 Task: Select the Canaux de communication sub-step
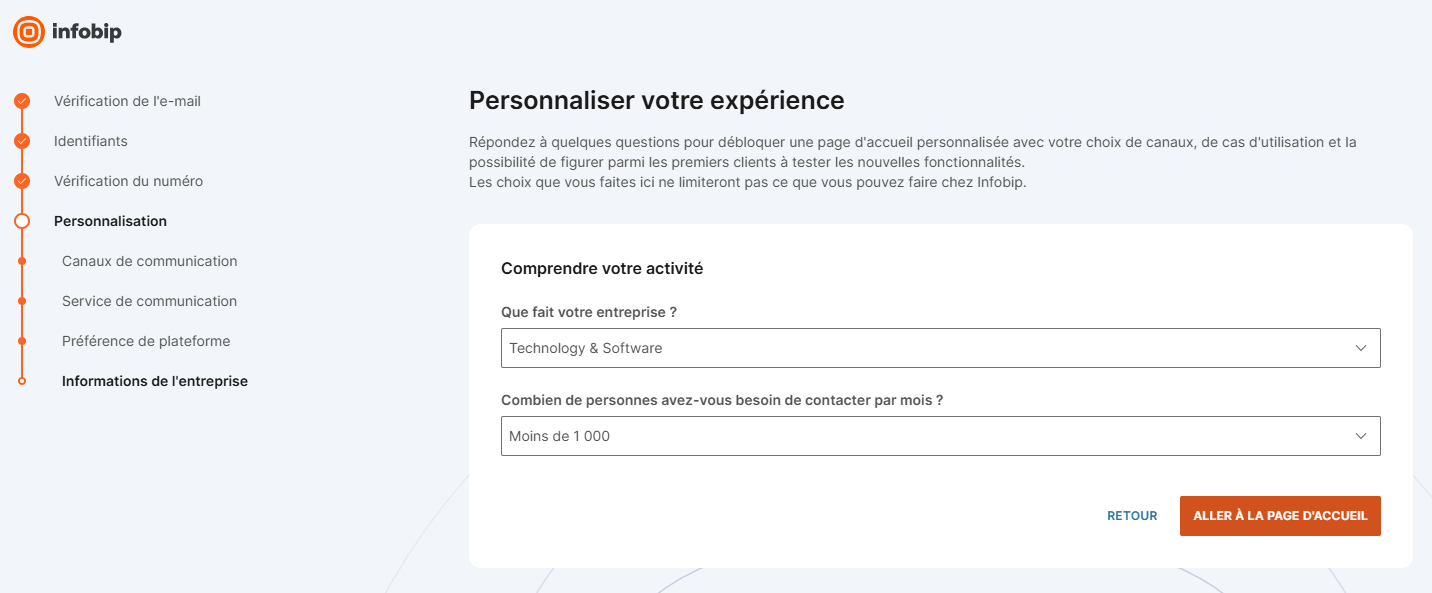point(150,261)
